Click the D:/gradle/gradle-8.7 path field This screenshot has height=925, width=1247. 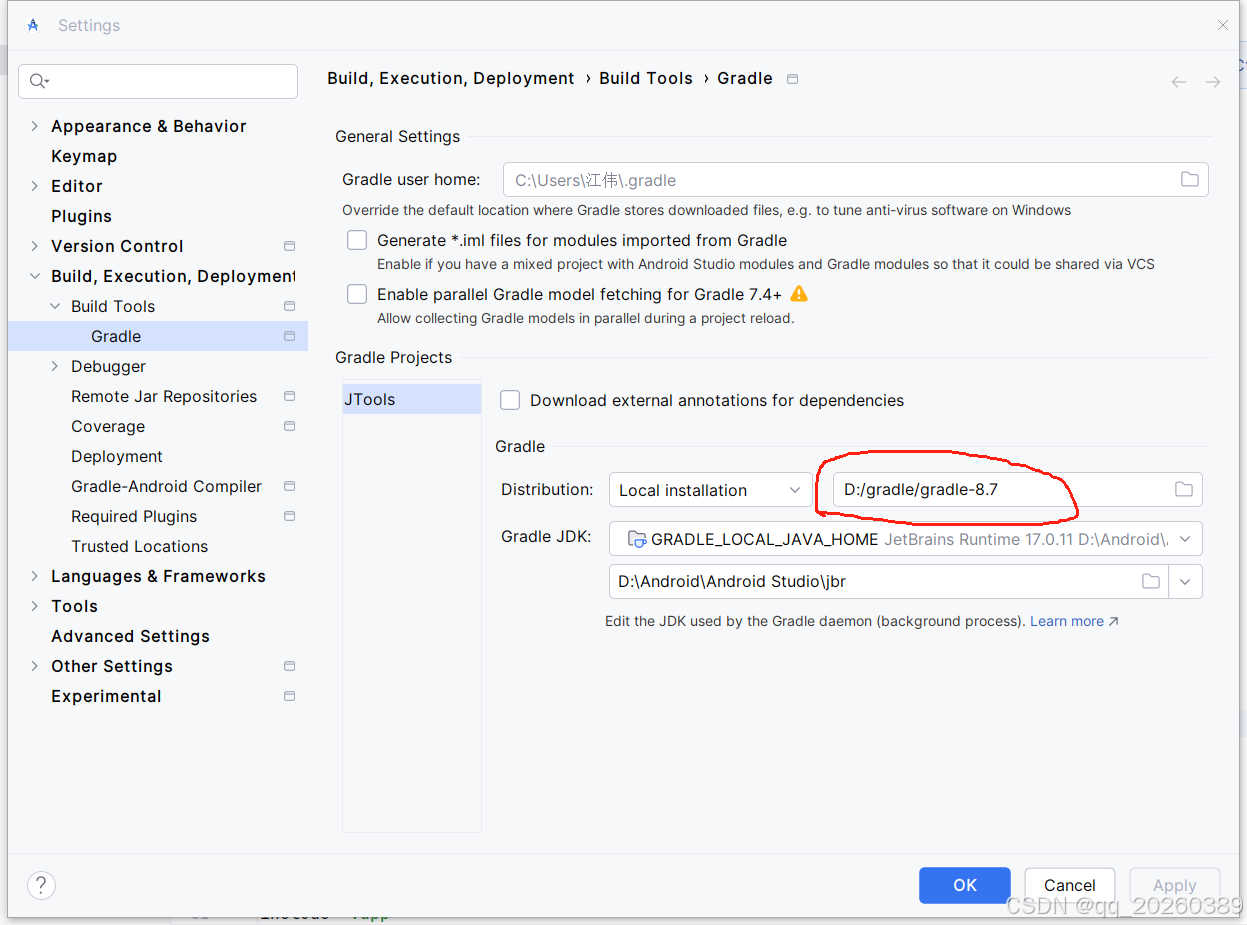pos(1017,490)
